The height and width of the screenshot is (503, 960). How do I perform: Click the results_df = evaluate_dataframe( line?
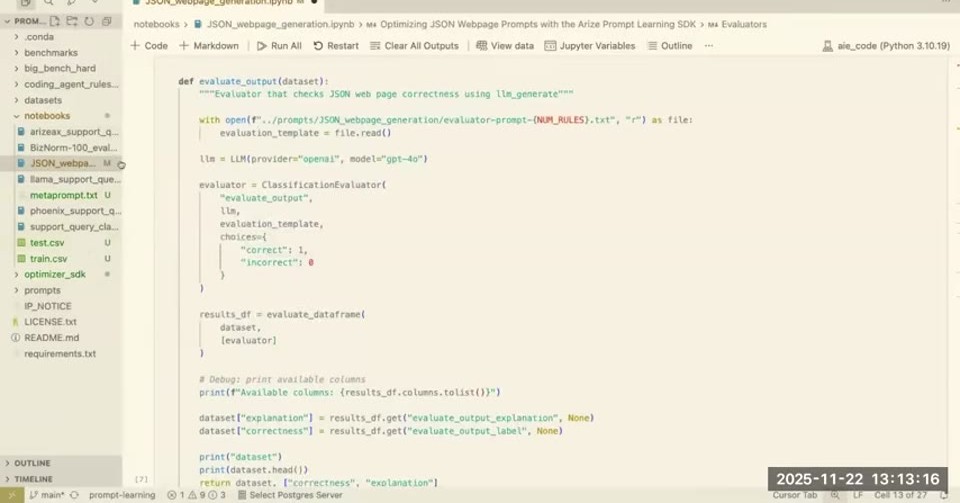click(x=282, y=315)
